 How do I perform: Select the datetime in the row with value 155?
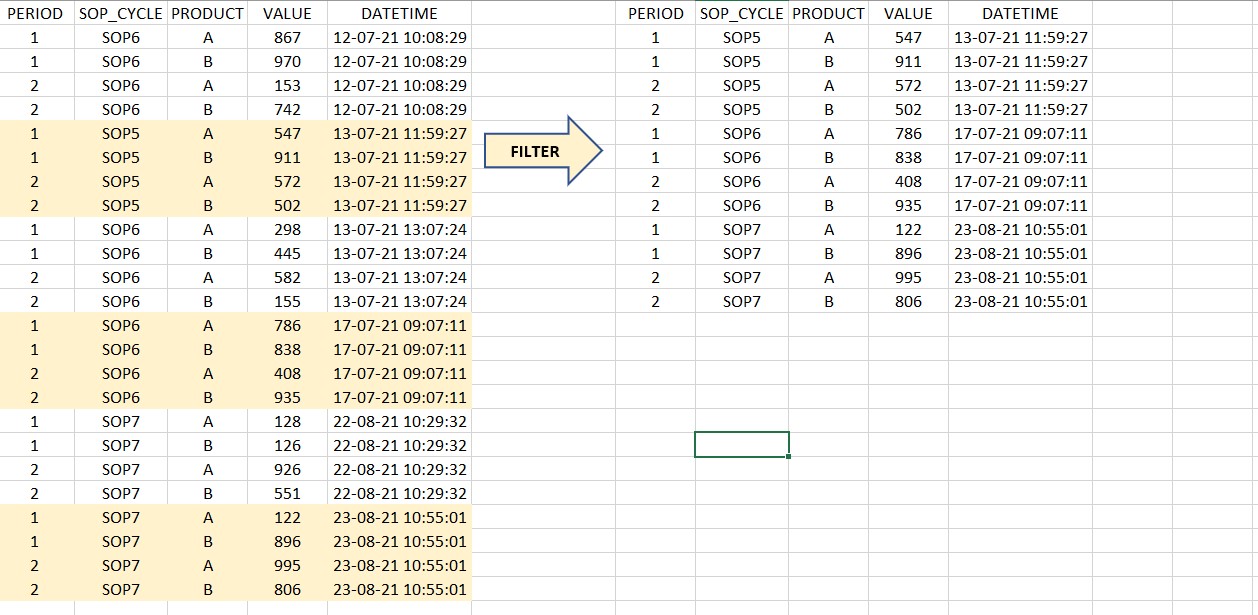pos(399,301)
